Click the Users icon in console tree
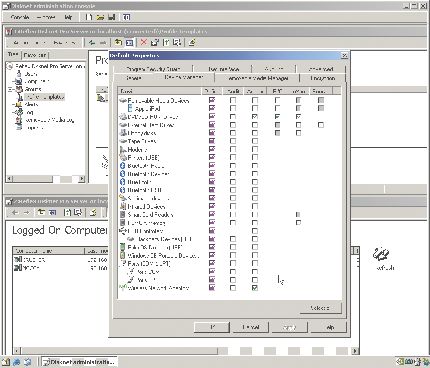The width and height of the screenshot is (430, 368). tap(19, 74)
